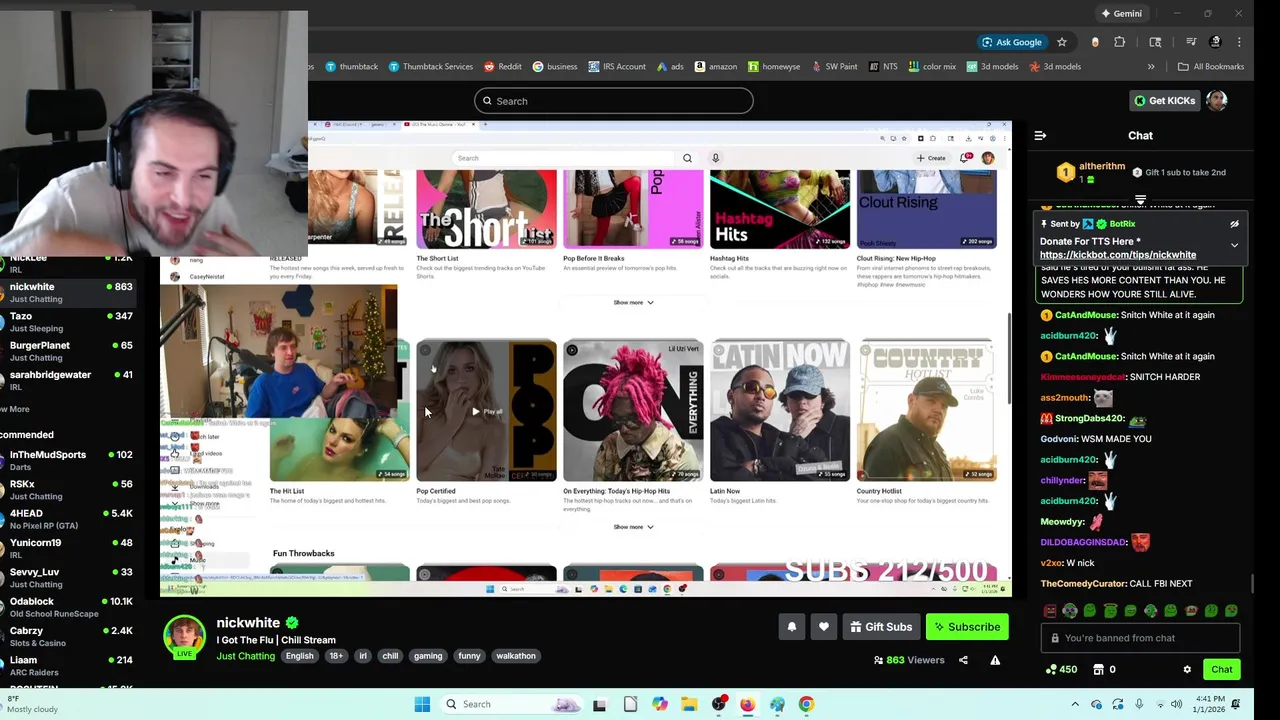
Task: Open the Cabrzy recommended channel
Action: click(x=66, y=637)
